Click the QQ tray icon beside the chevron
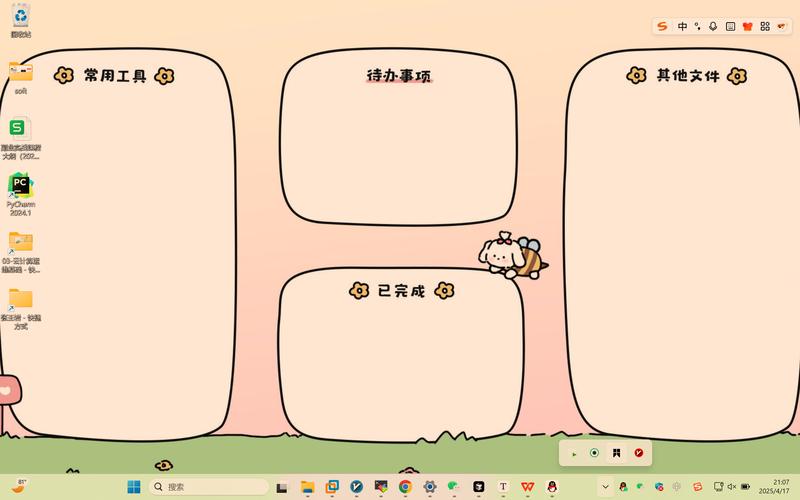 (x=623, y=487)
